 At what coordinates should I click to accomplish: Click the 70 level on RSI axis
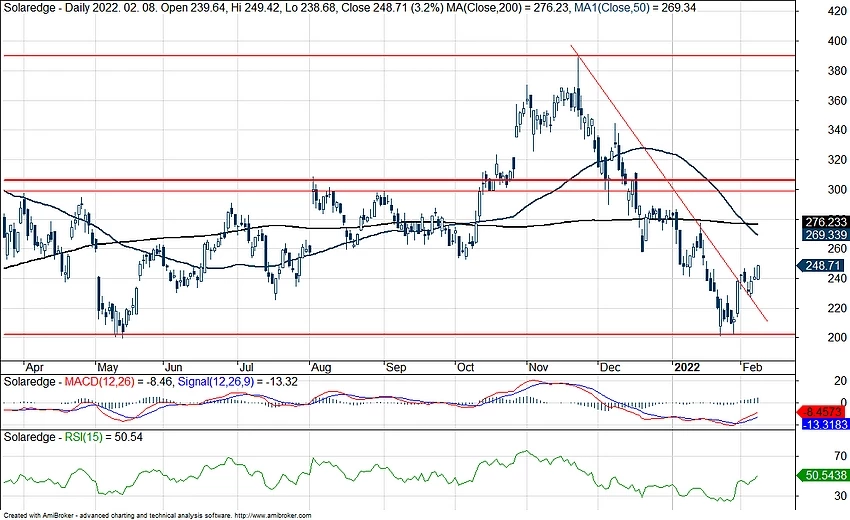(x=841, y=456)
